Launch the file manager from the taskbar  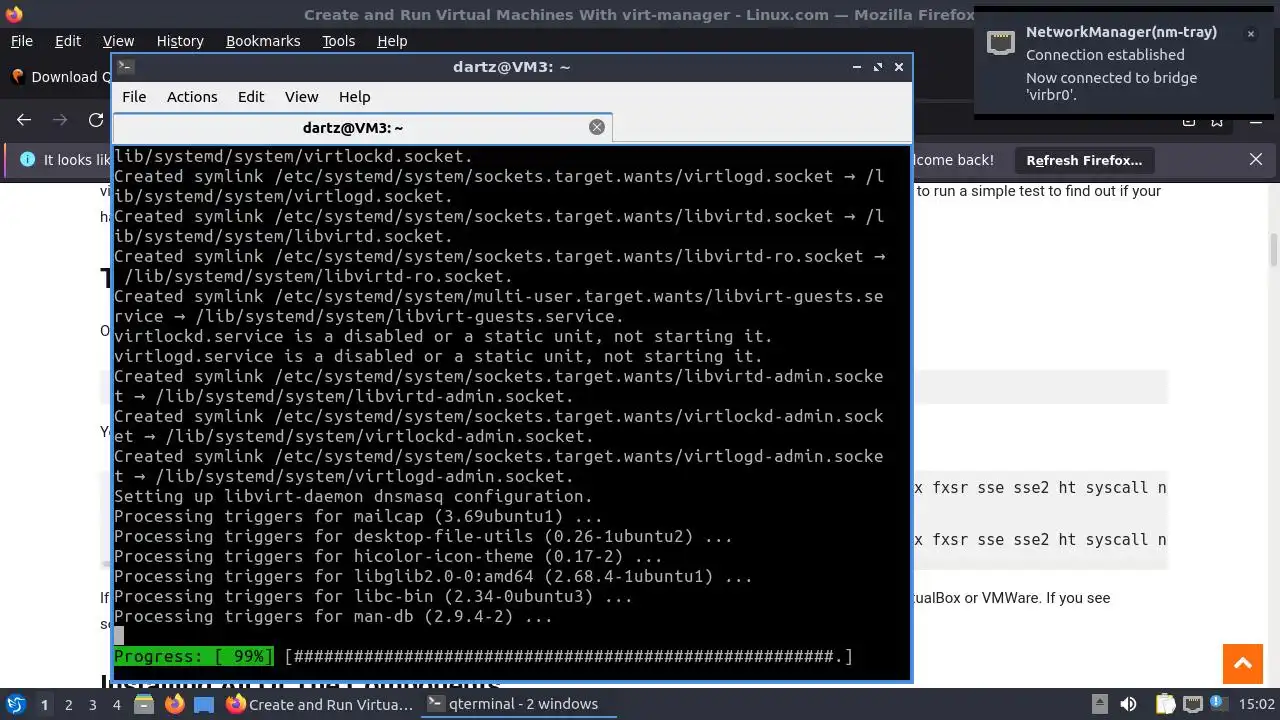click(144, 704)
